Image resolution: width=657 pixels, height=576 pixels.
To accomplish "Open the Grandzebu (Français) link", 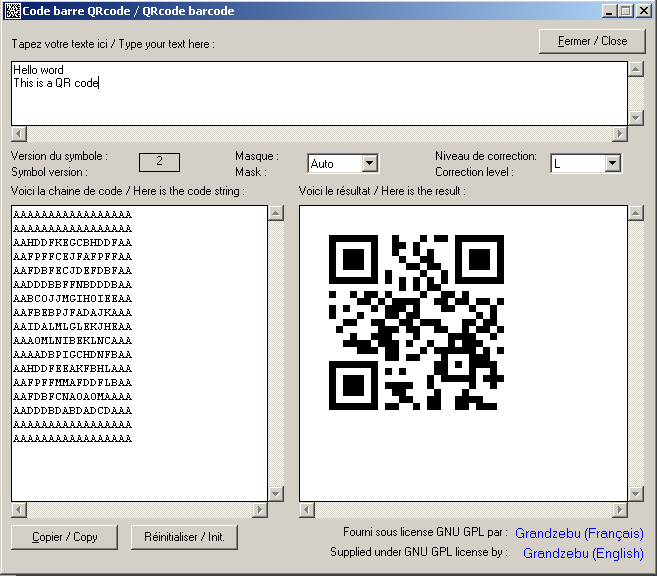I will pos(579,533).
